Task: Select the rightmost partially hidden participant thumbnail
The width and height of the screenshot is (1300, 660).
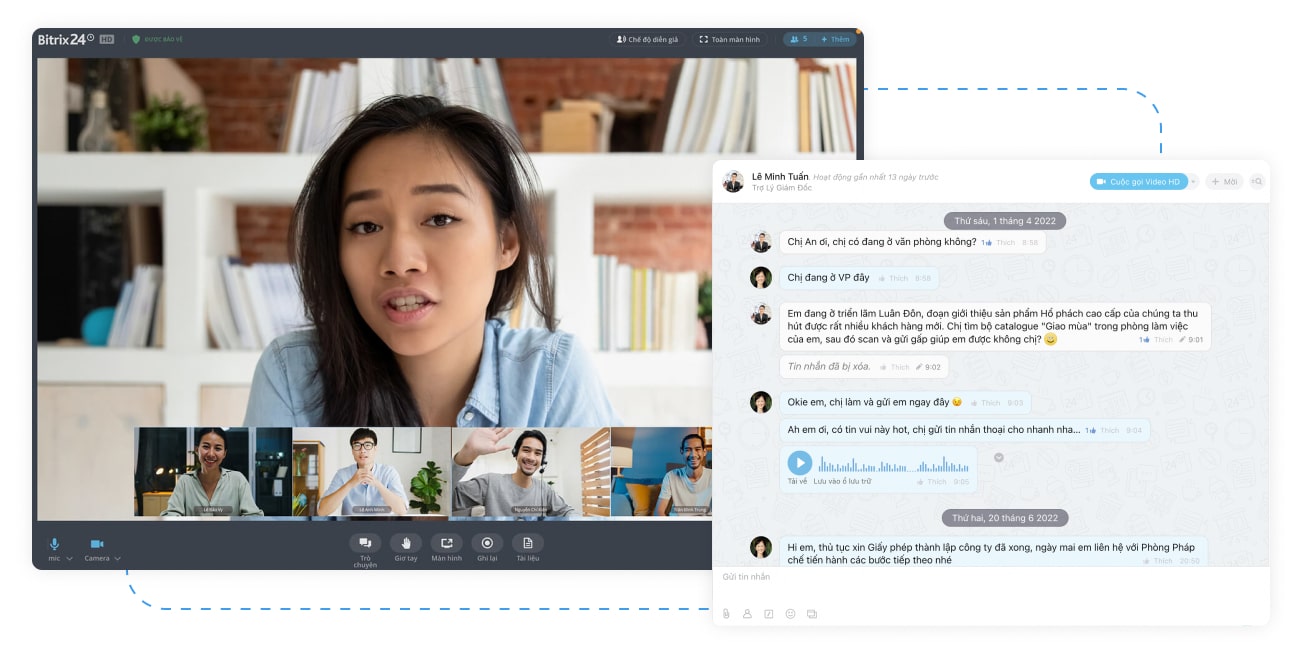Action: pos(662,472)
